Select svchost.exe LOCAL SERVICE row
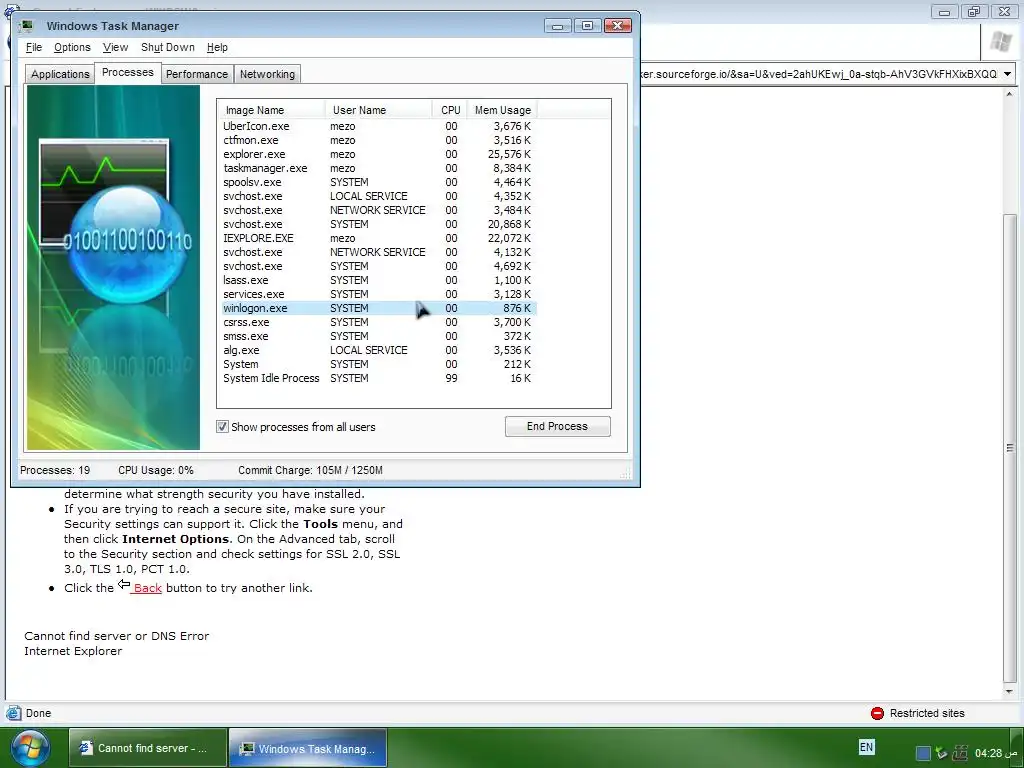Viewport: 1024px width, 768px height. point(377,196)
